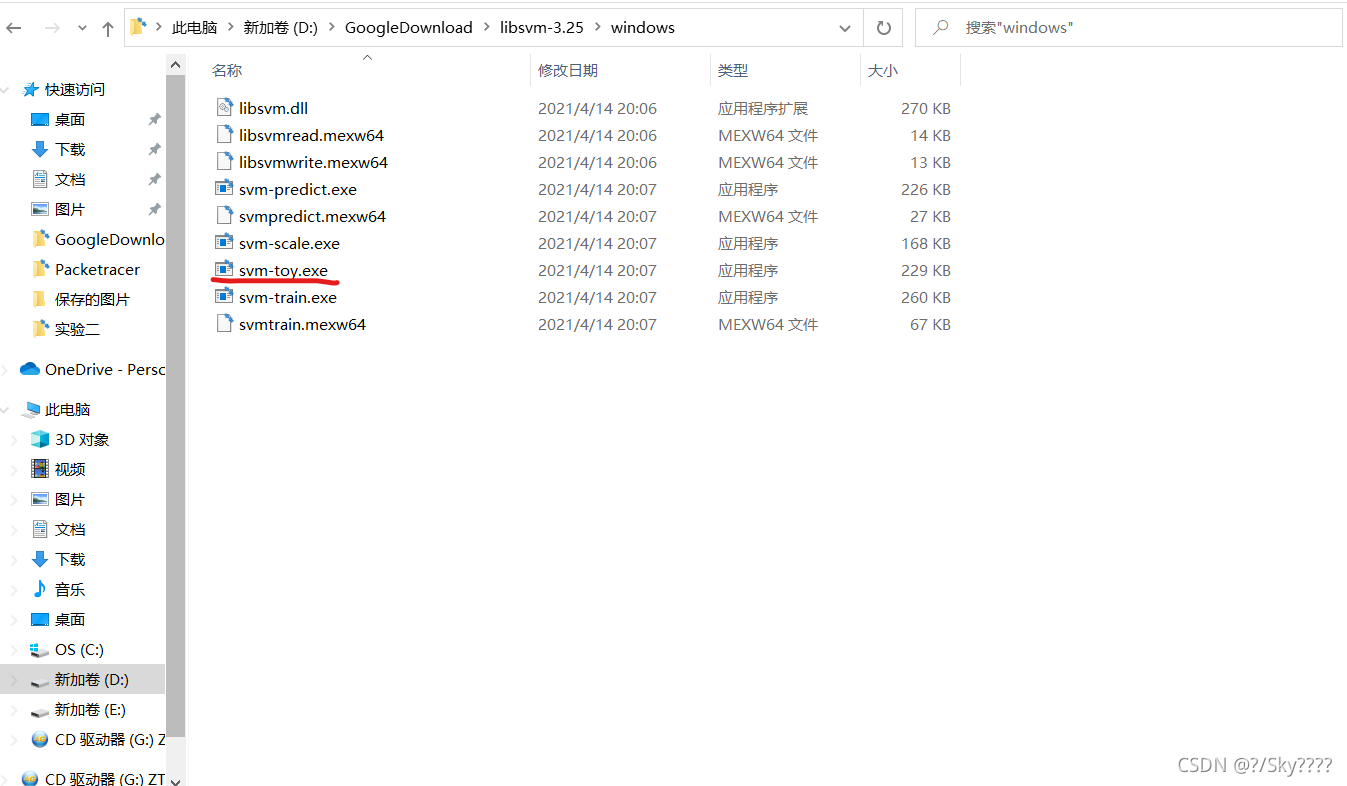Click the svmpredict.mexw64 file icon
Screen dimensions: 1347x786
click(224, 216)
